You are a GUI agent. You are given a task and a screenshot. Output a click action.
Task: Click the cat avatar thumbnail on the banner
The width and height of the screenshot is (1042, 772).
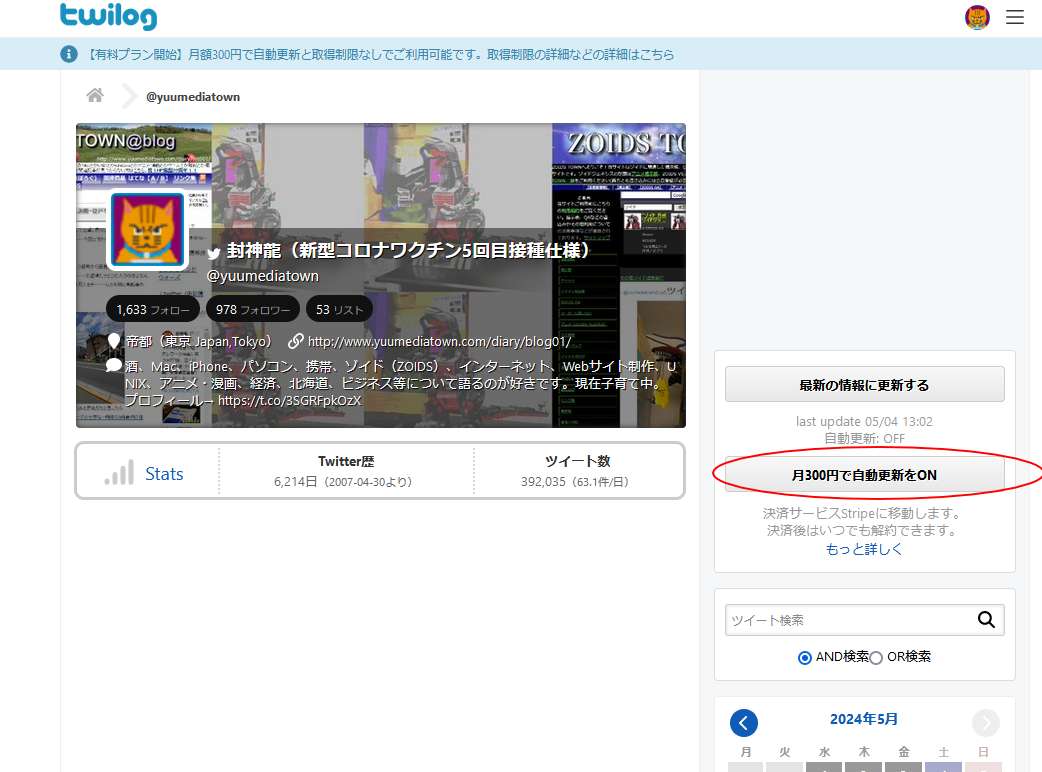click(x=147, y=230)
